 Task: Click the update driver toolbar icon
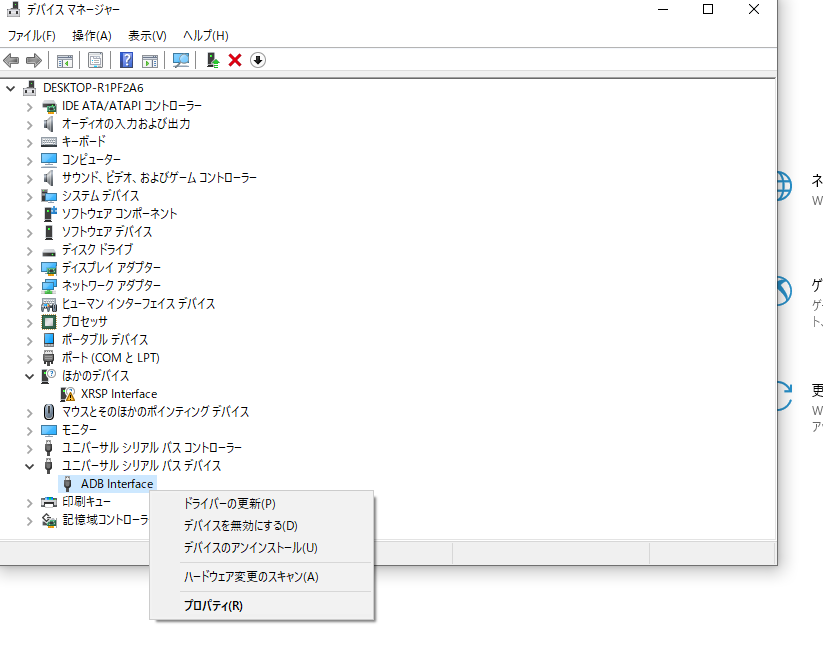click(x=212, y=60)
